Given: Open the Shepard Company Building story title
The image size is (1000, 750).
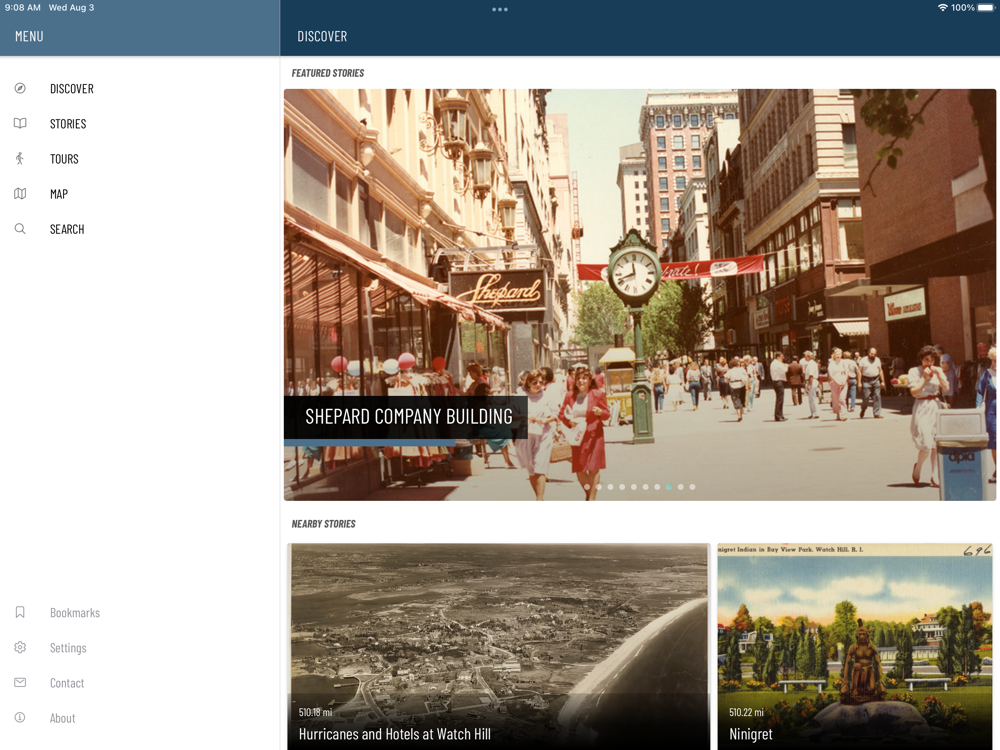Looking at the screenshot, I should click(x=409, y=416).
